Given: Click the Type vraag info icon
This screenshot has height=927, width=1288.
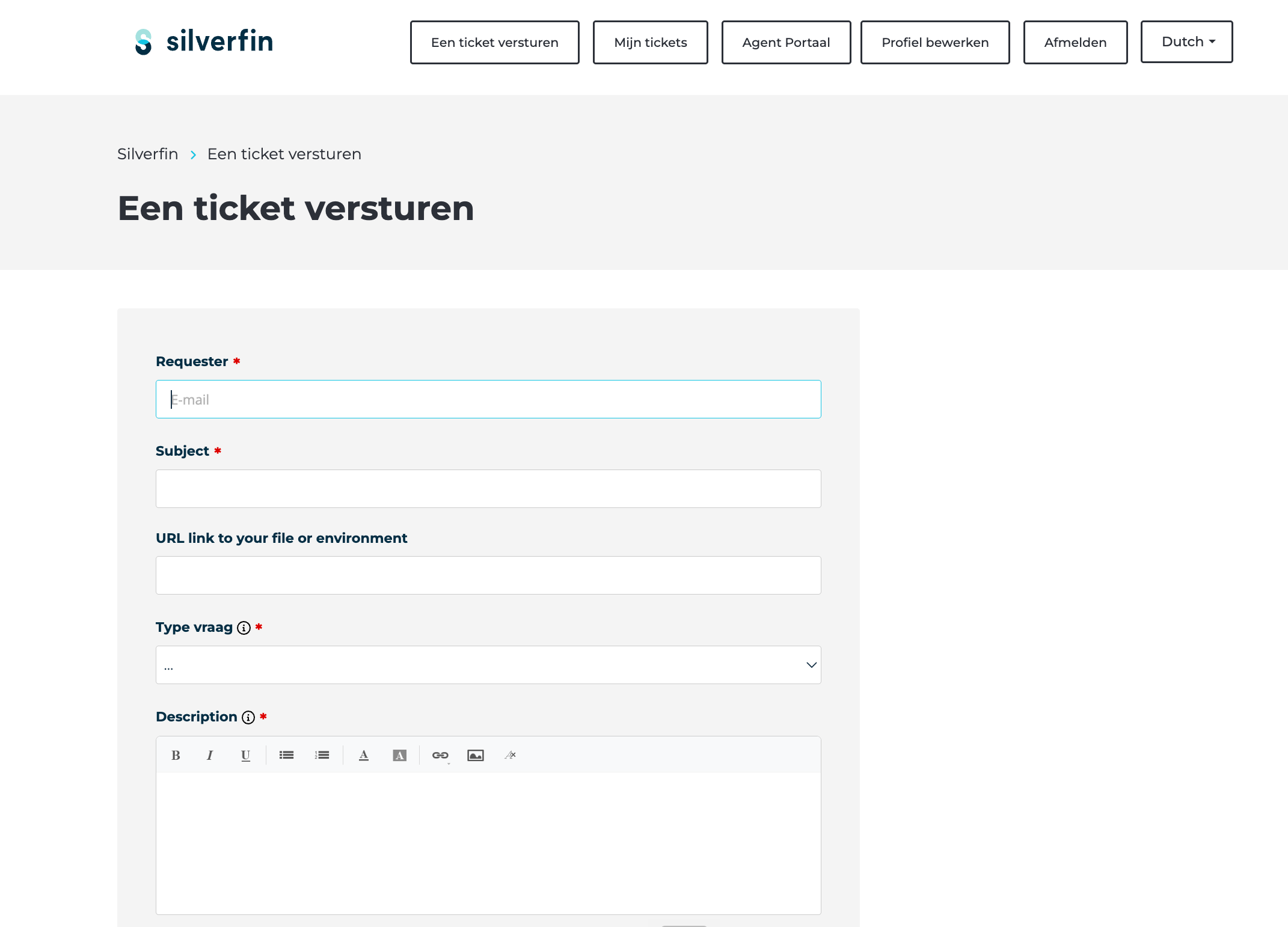Looking at the screenshot, I should (244, 628).
